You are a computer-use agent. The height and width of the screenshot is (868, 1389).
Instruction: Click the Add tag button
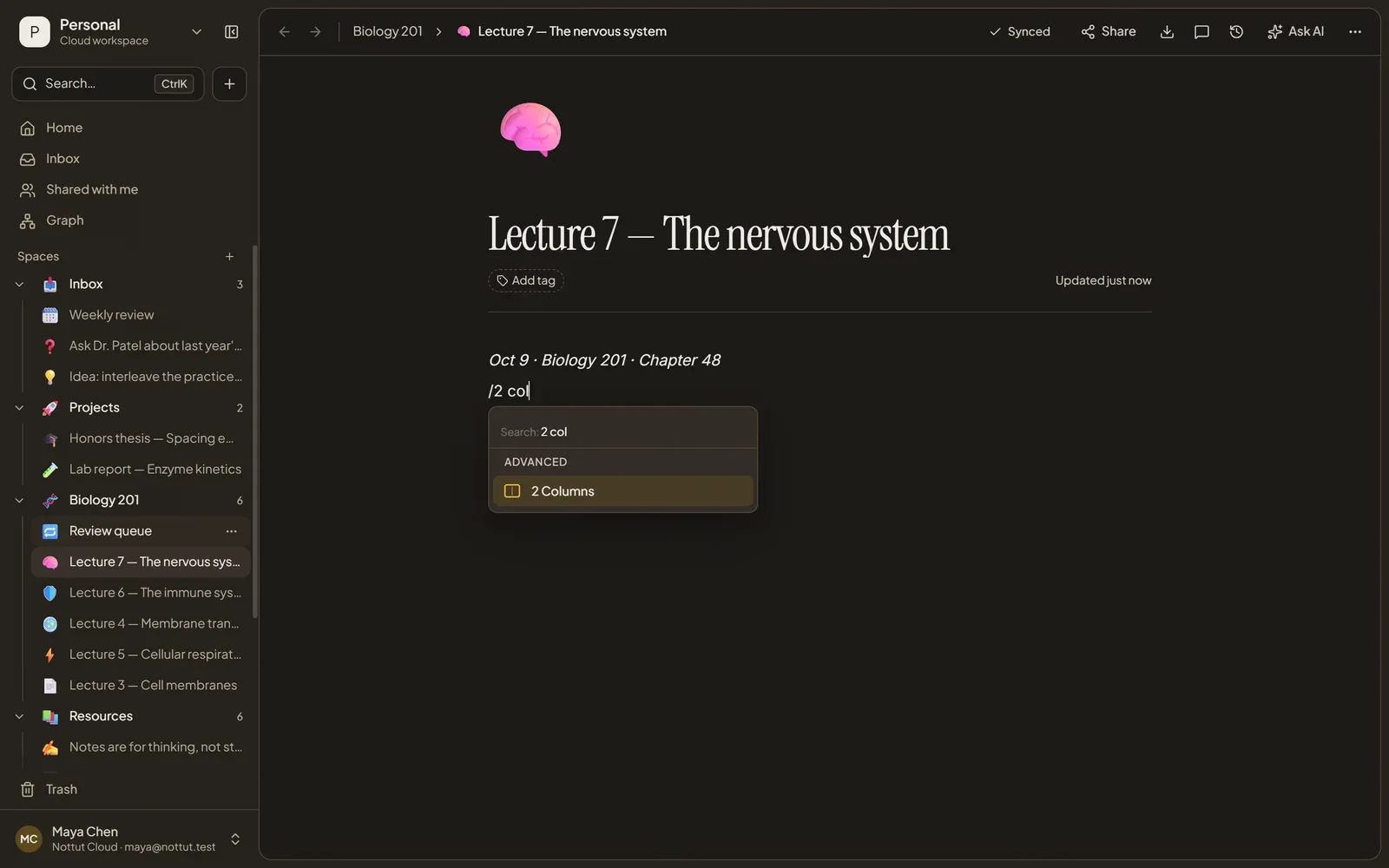click(526, 281)
